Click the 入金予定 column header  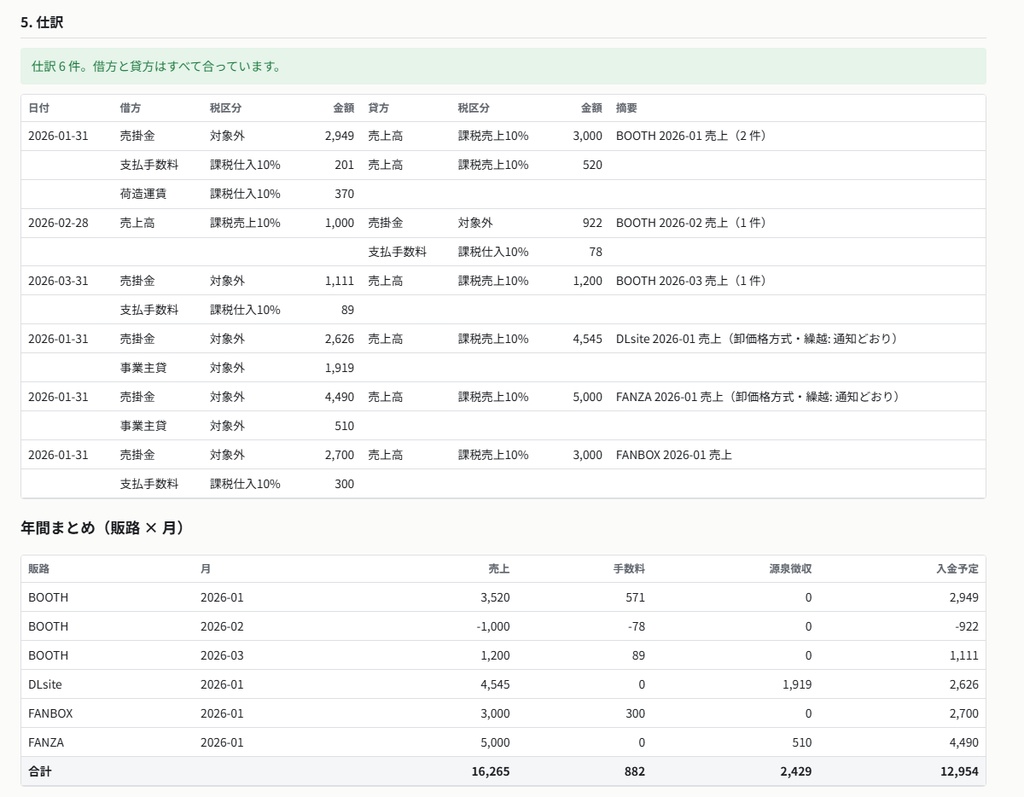957,568
